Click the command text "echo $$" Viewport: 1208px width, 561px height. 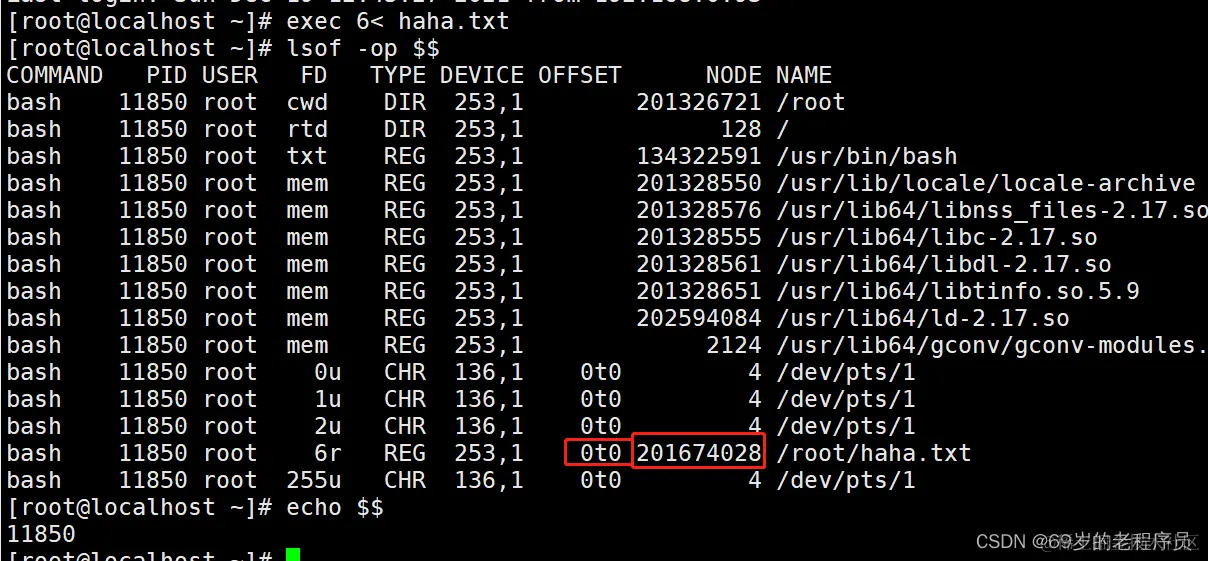(335, 507)
